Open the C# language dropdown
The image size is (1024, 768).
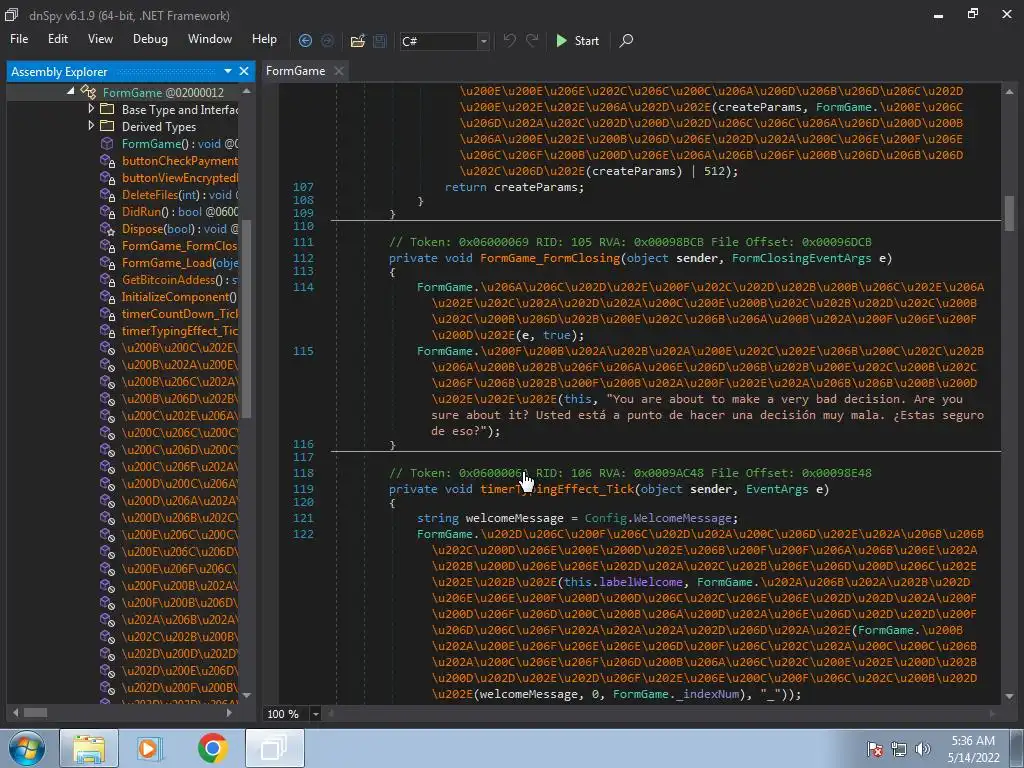tap(483, 41)
